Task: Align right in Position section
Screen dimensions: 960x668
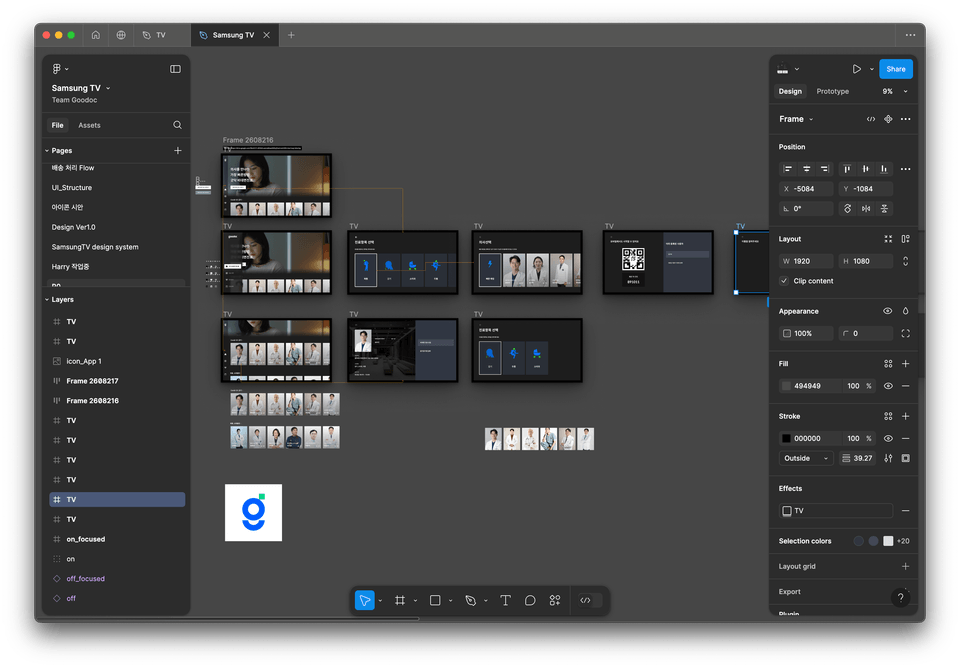Action: [824, 168]
